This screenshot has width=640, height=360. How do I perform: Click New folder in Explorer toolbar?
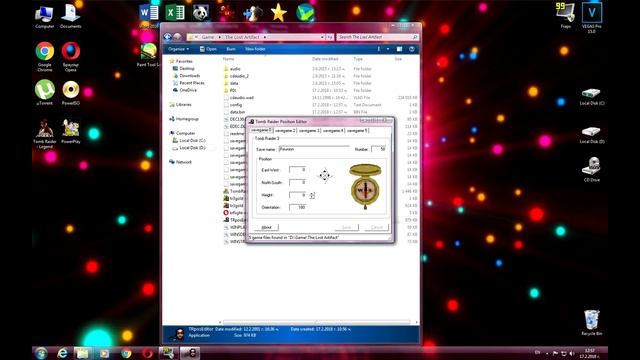(256, 49)
